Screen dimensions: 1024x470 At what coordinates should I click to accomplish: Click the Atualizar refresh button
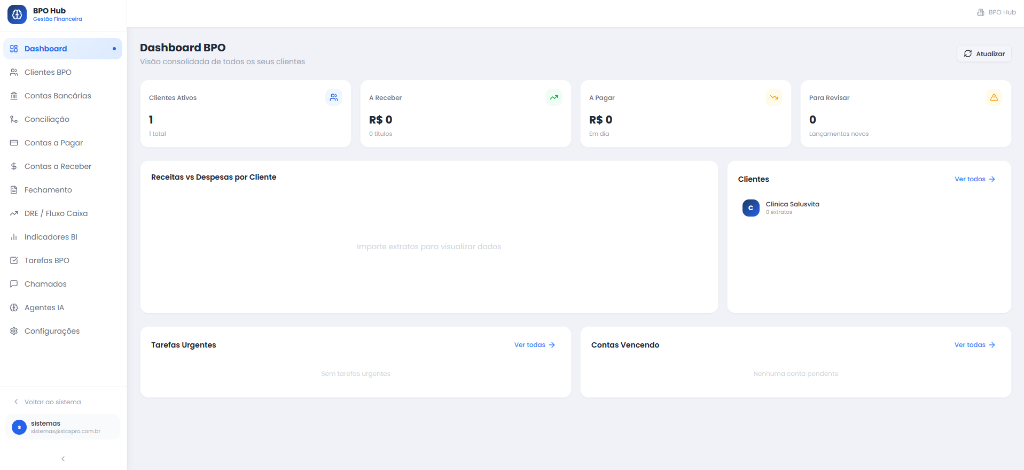984,54
